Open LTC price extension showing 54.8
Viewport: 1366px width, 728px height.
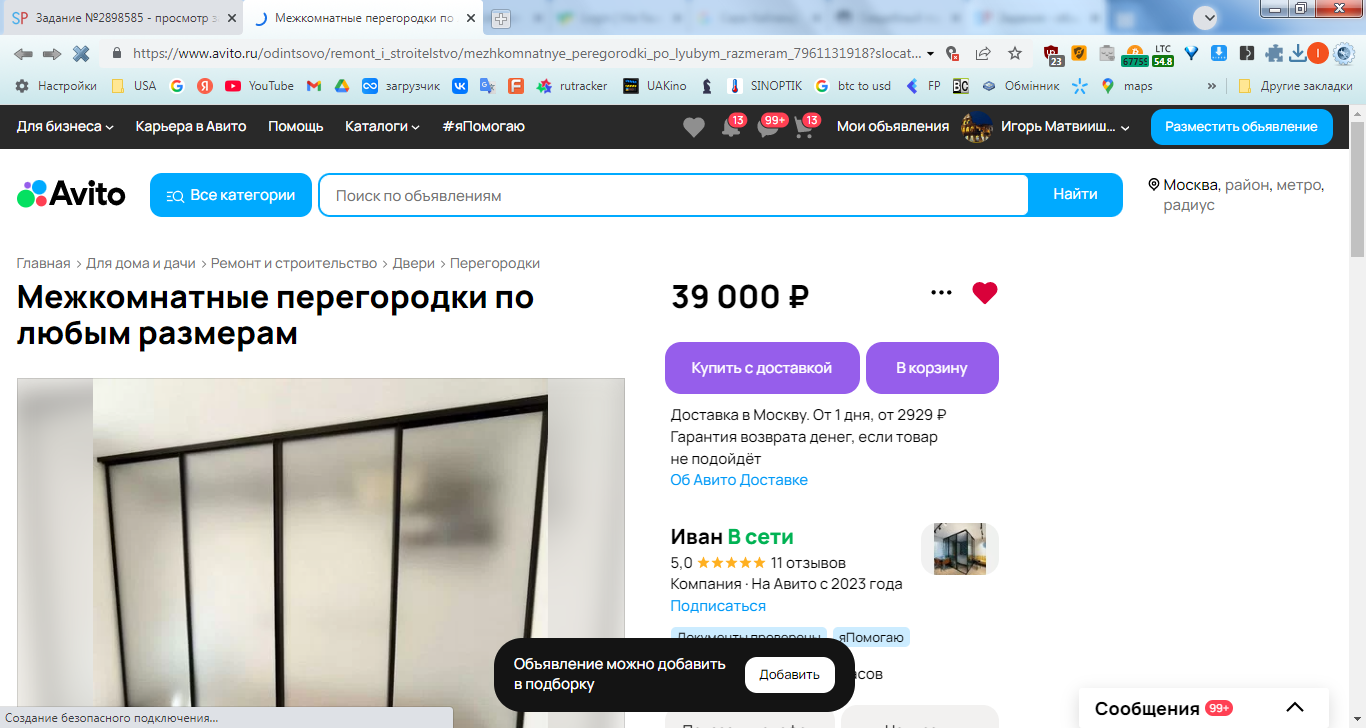pos(1163,54)
